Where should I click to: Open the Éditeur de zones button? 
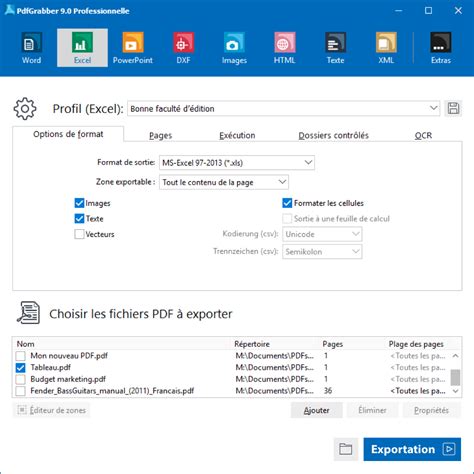pyautogui.click(x=52, y=410)
